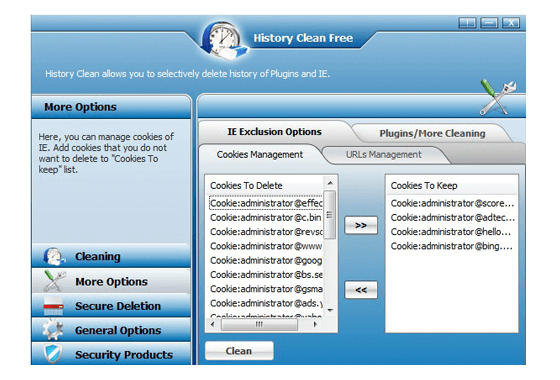
Task: Click the vertical scrollbar thumb in delete list
Action: tap(330, 215)
